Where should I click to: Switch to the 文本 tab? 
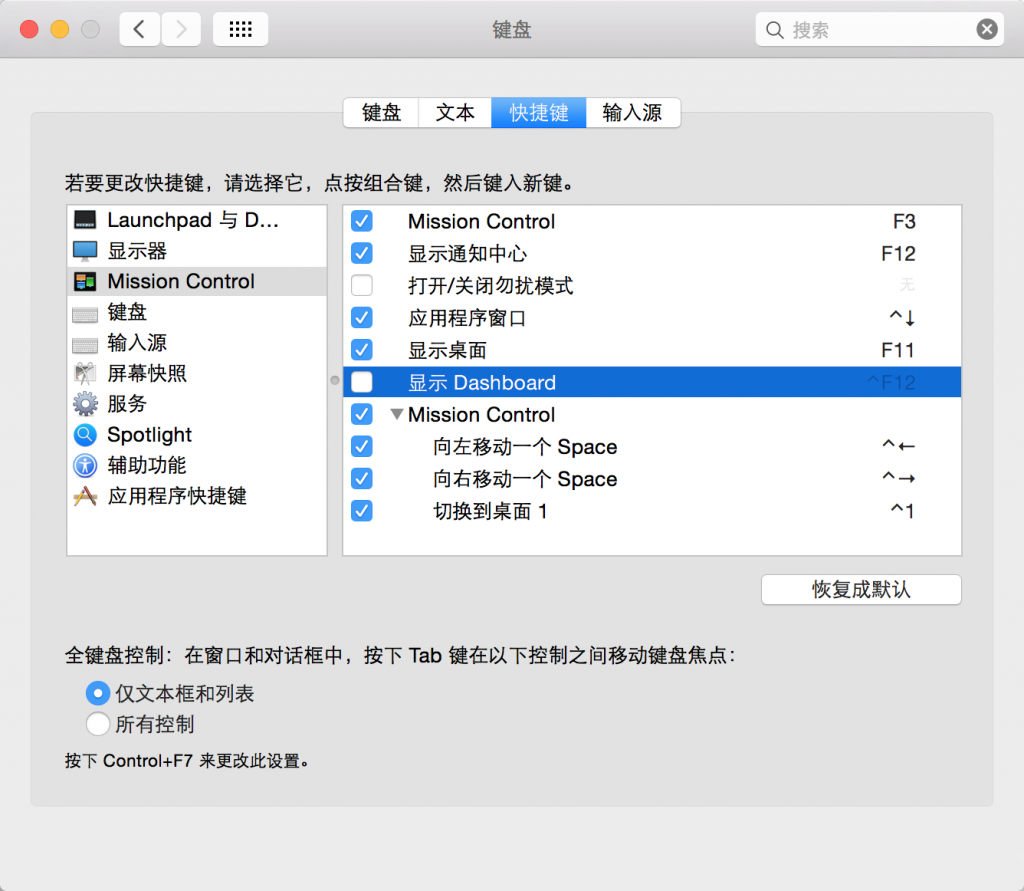click(455, 113)
